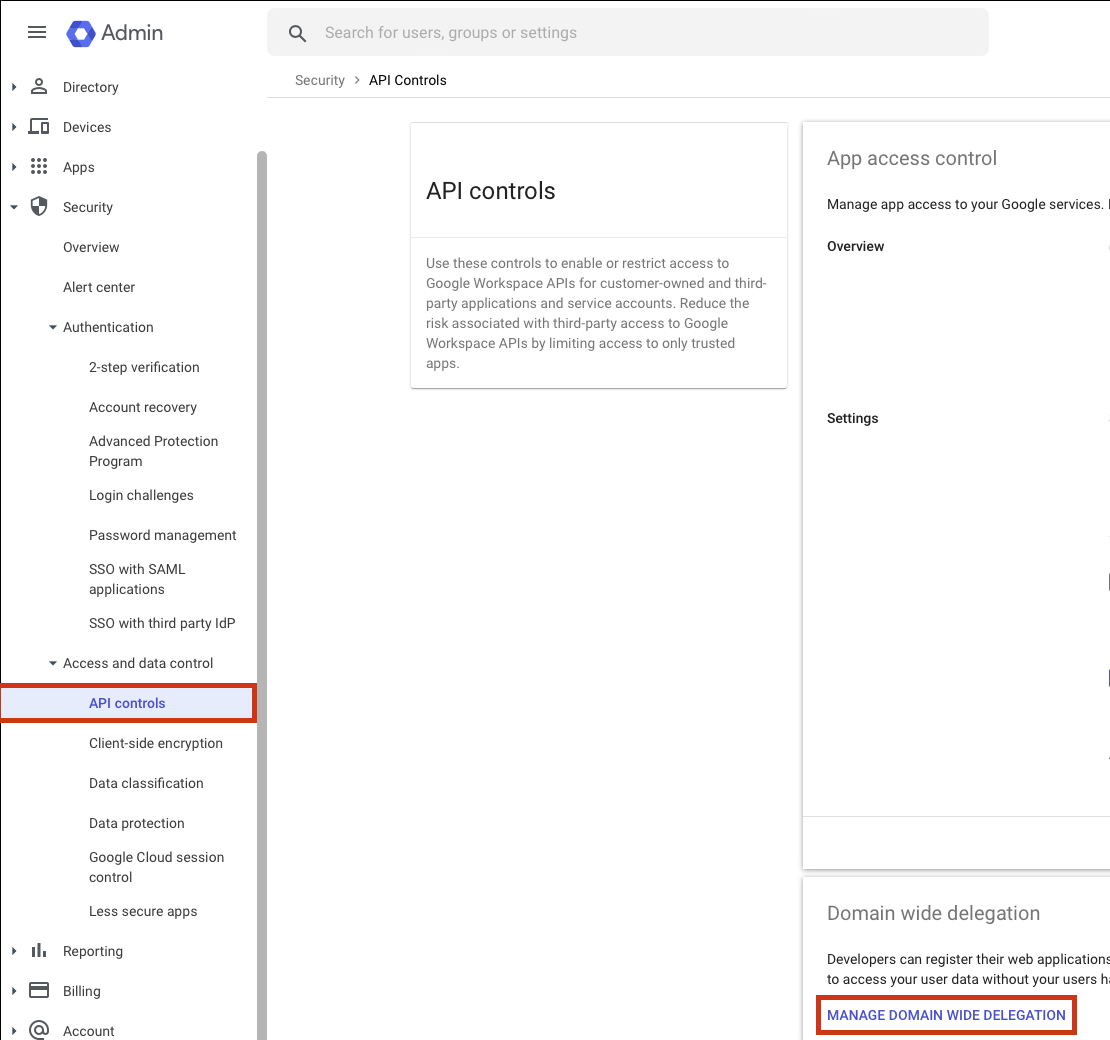Click the Google Admin logo

115,33
